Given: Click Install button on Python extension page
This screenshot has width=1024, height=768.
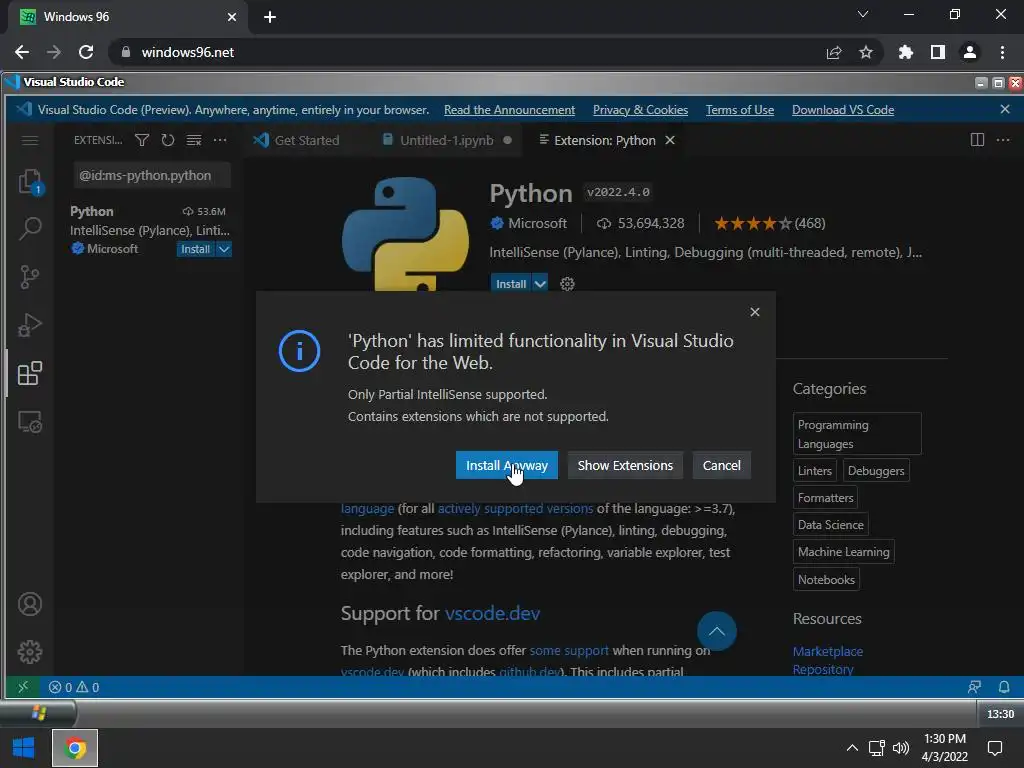Looking at the screenshot, I should (511, 284).
